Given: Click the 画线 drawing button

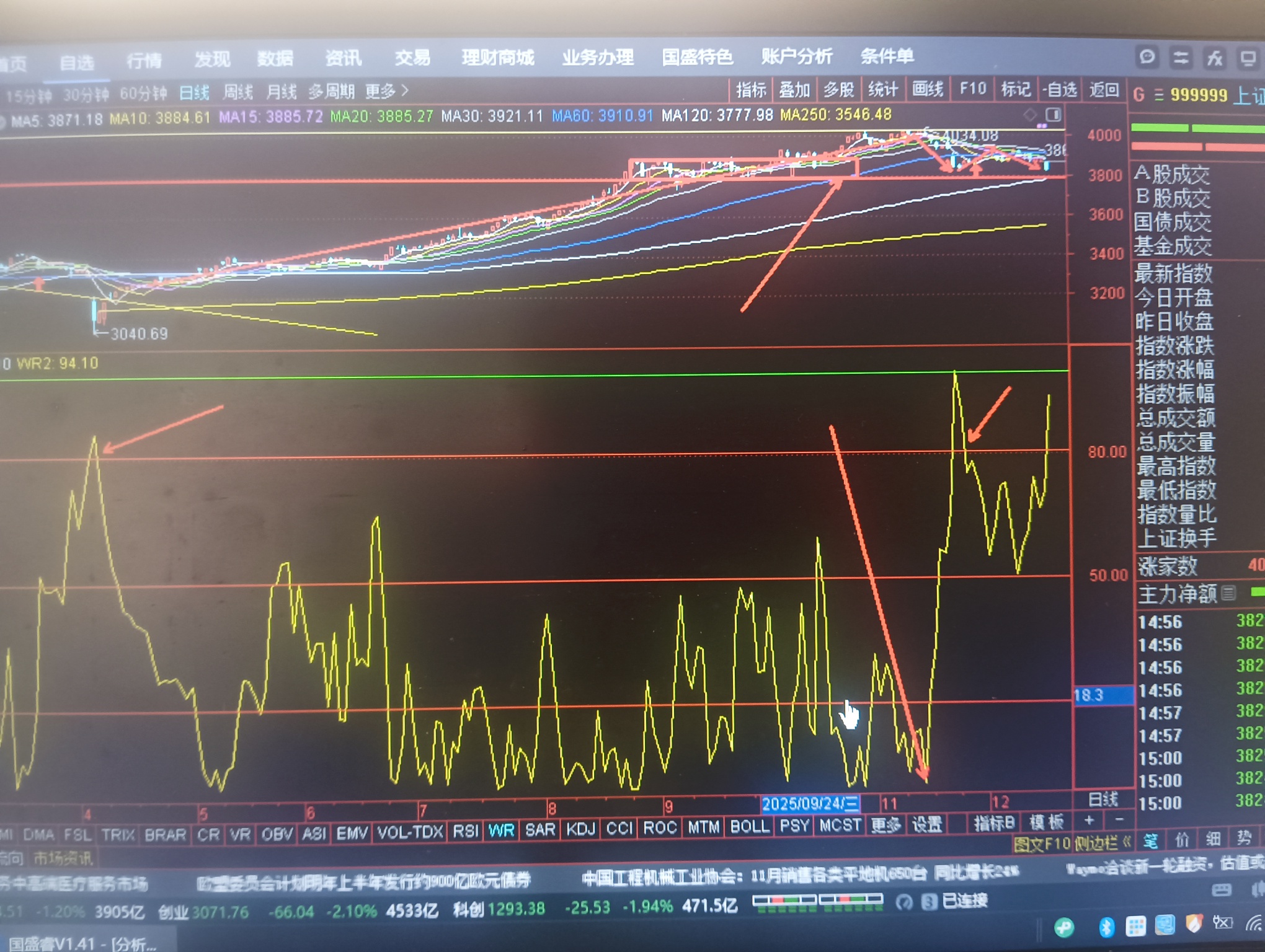Looking at the screenshot, I should pos(927,90).
